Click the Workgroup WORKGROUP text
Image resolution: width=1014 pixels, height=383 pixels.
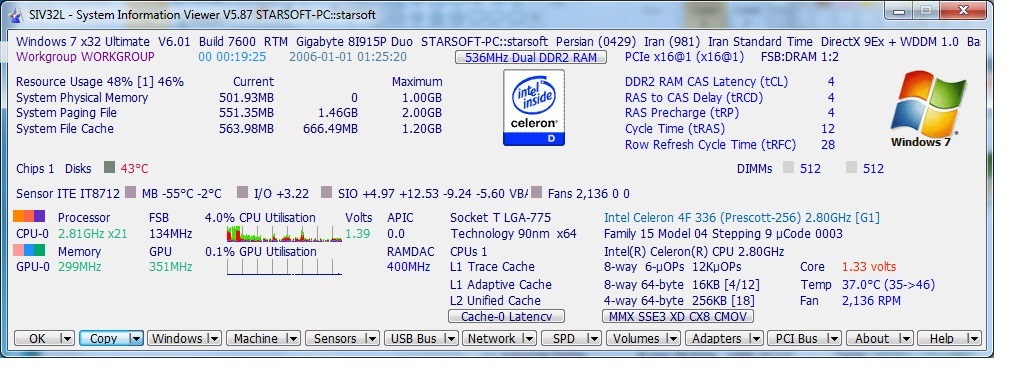tap(85, 57)
